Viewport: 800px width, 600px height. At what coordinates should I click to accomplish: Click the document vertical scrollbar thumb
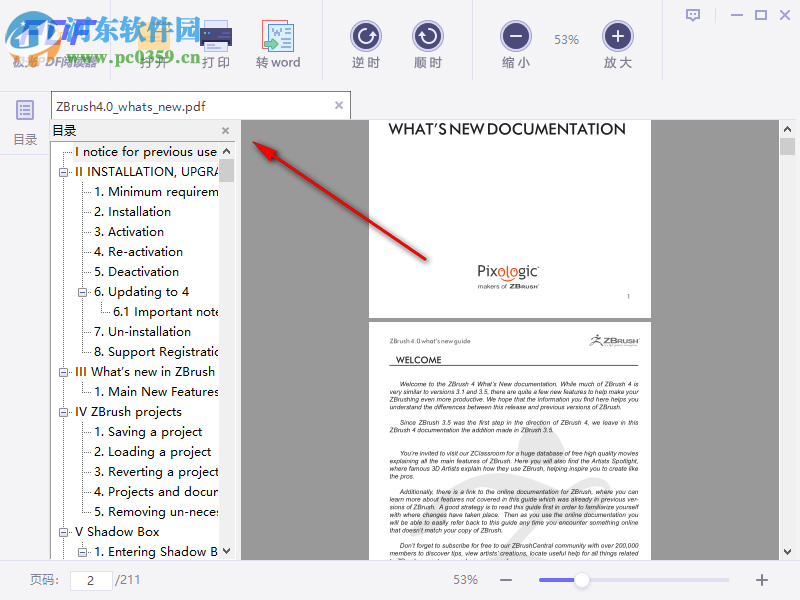point(787,146)
